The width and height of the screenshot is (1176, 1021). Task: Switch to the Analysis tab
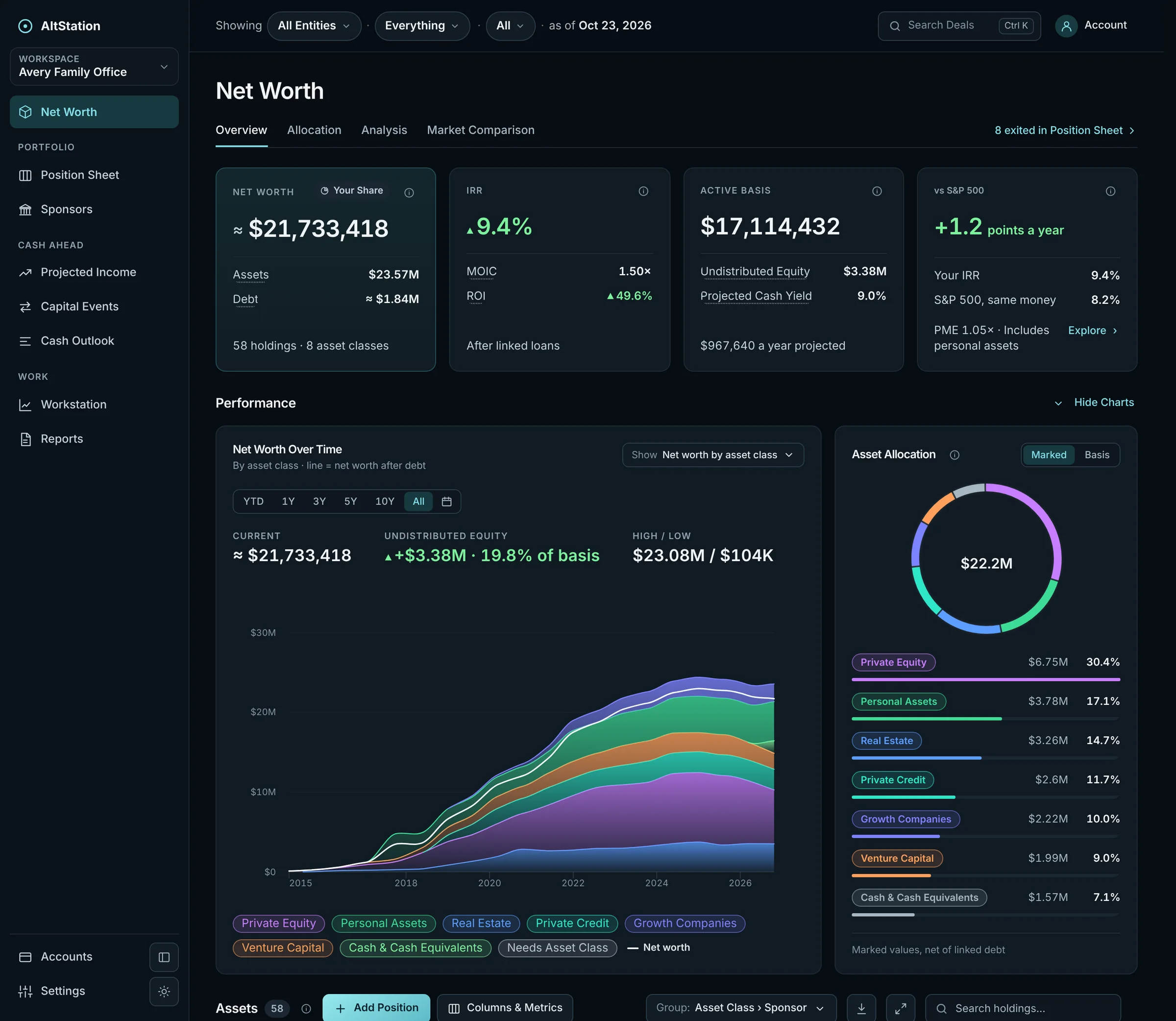coord(384,130)
